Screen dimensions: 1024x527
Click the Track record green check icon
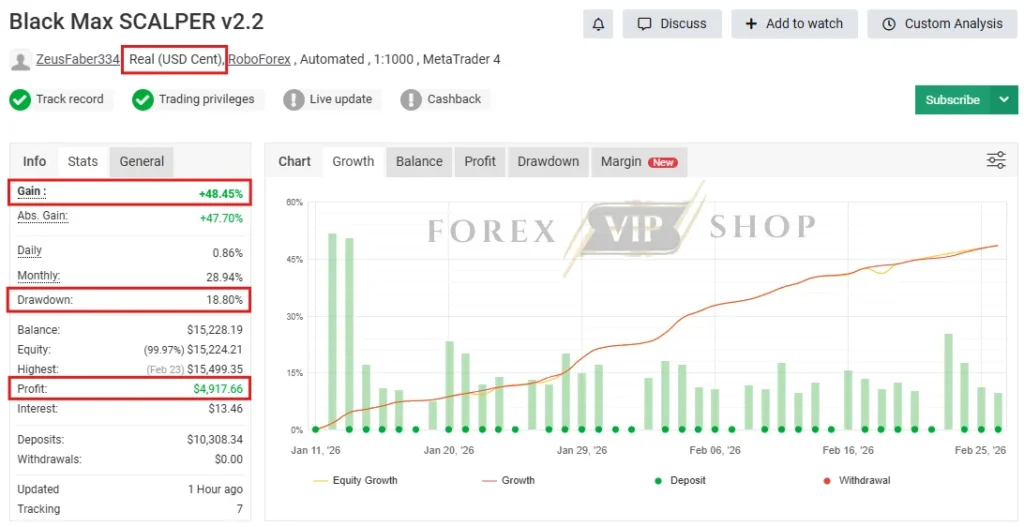20,100
